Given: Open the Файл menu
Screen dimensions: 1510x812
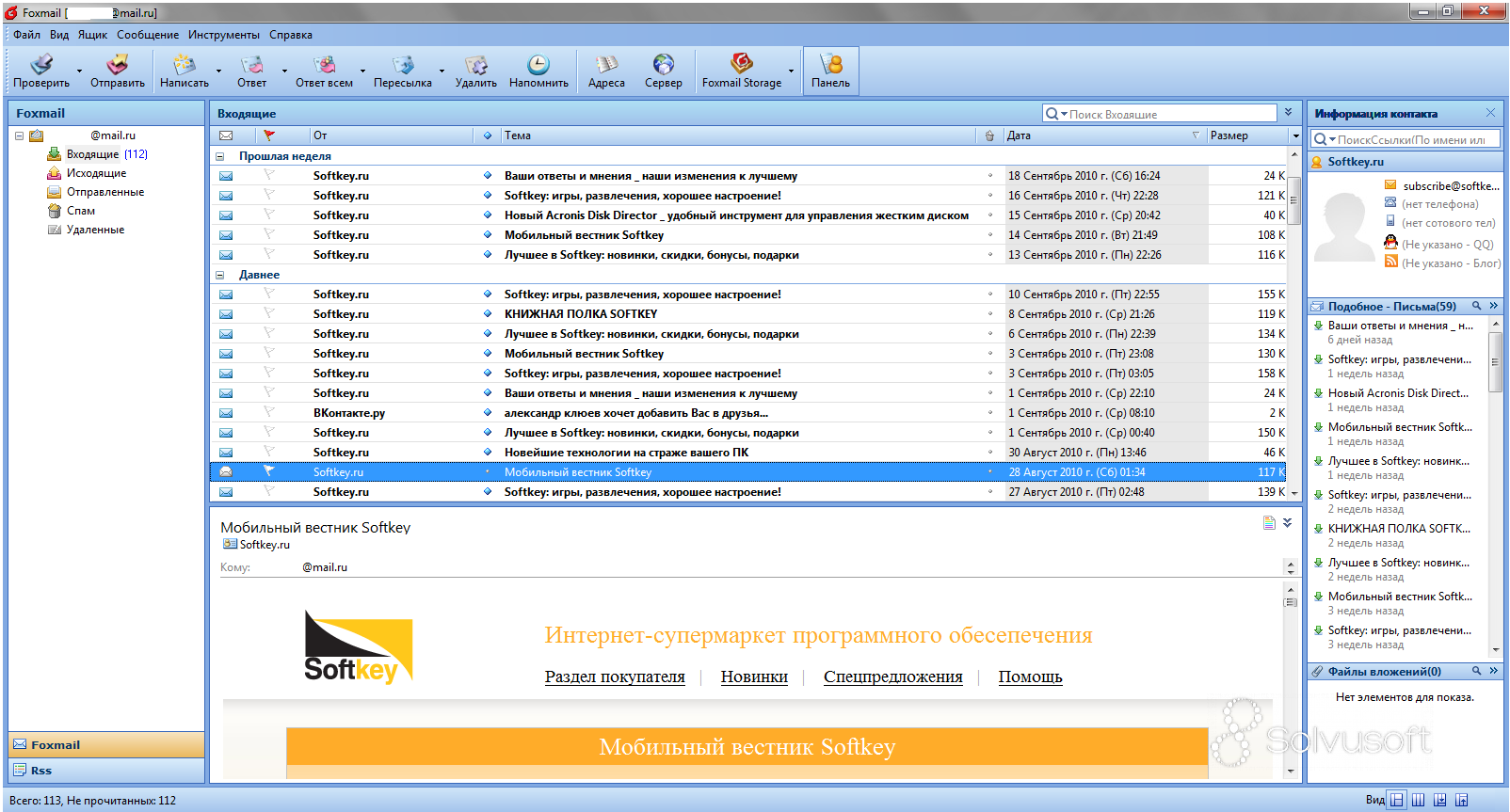Looking at the screenshot, I should click(26, 35).
